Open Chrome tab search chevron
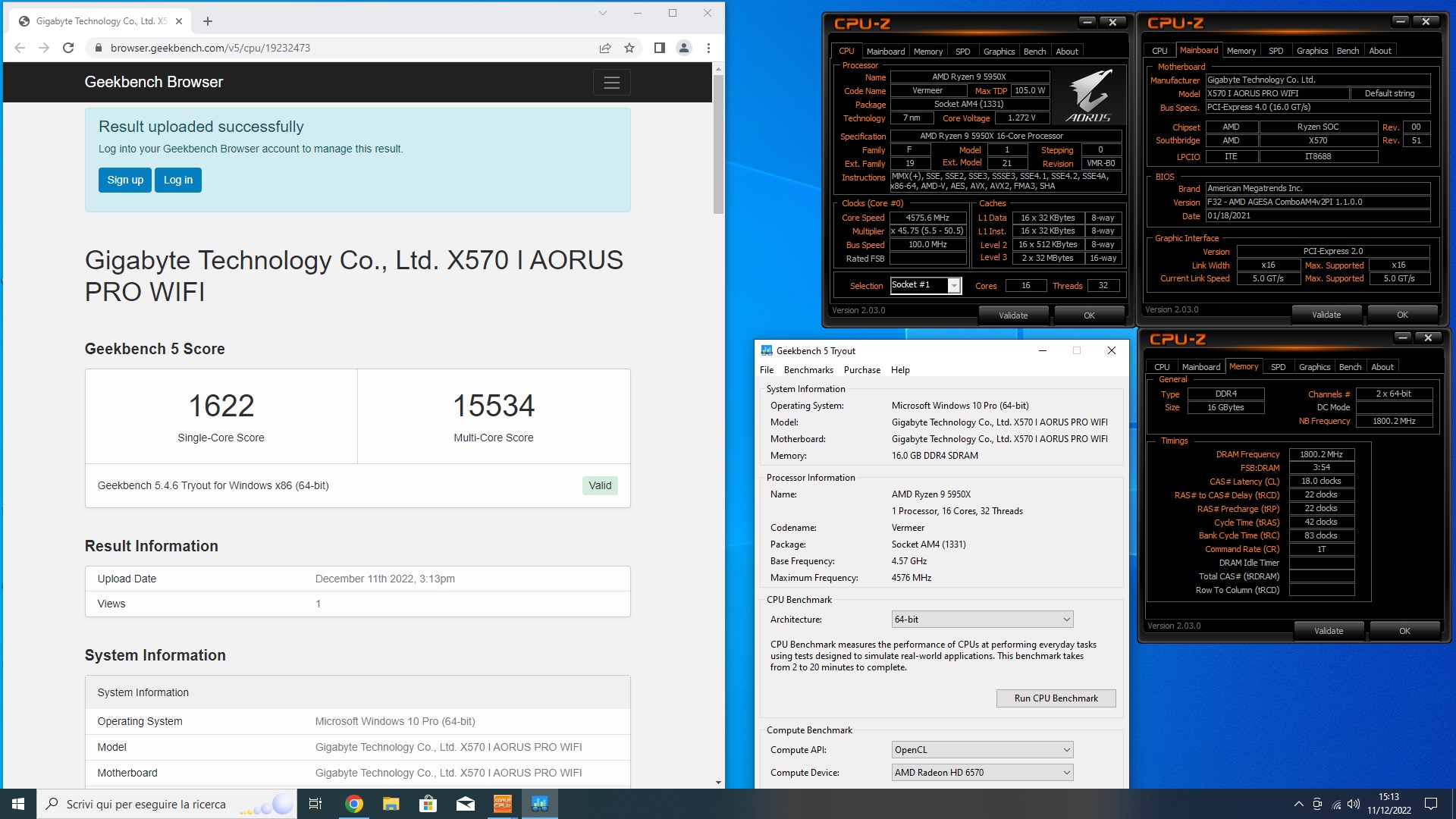The image size is (1456, 819). (x=603, y=13)
